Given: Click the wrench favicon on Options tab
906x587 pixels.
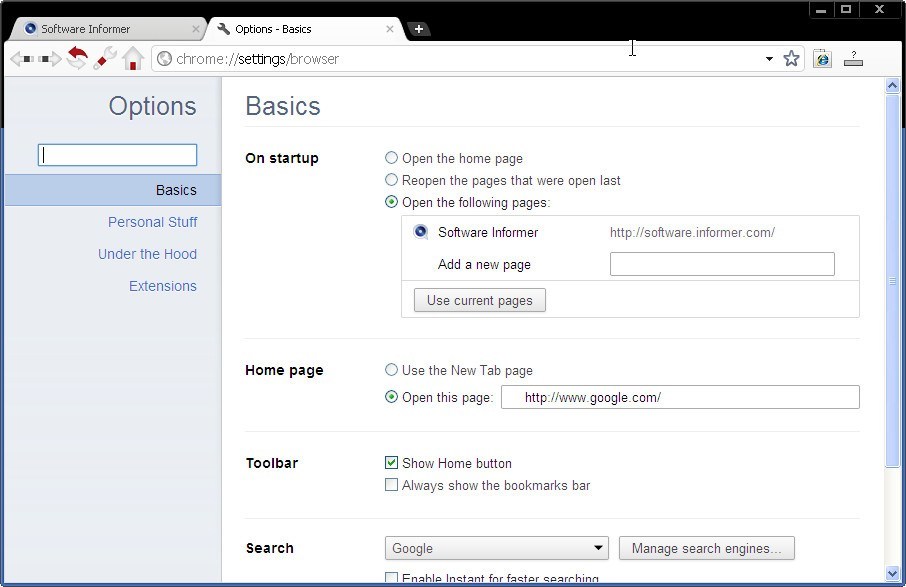Looking at the screenshot, I should pyautogui.click(x=224, y=29).
